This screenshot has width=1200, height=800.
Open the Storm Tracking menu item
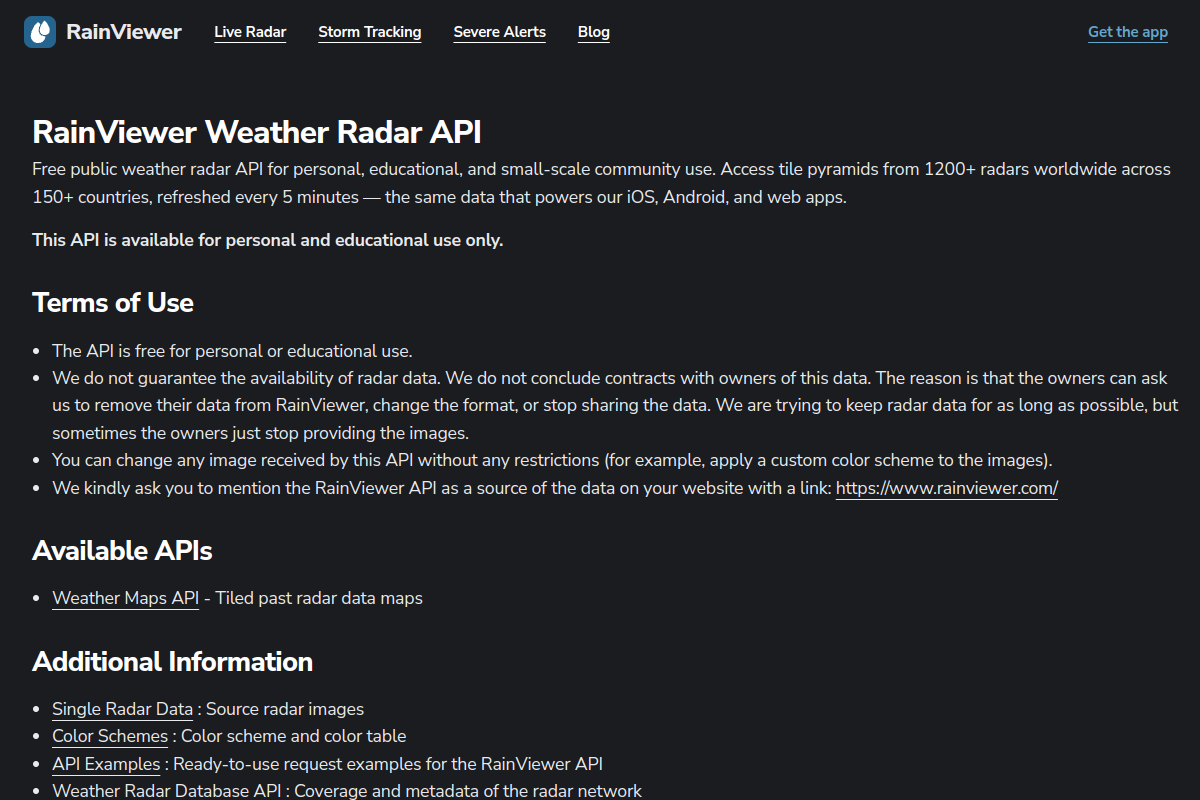(370, 32)
